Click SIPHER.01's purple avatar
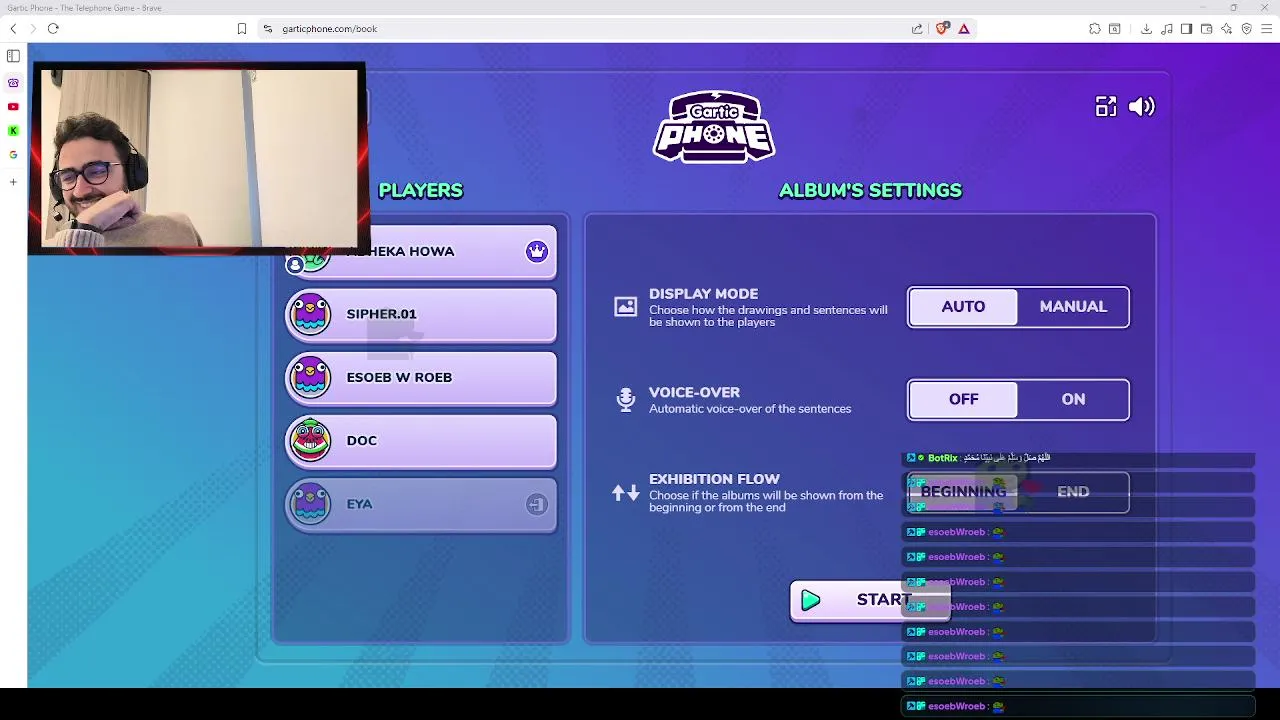This screenshot has height=720, width=1280. tap(310, 314)
